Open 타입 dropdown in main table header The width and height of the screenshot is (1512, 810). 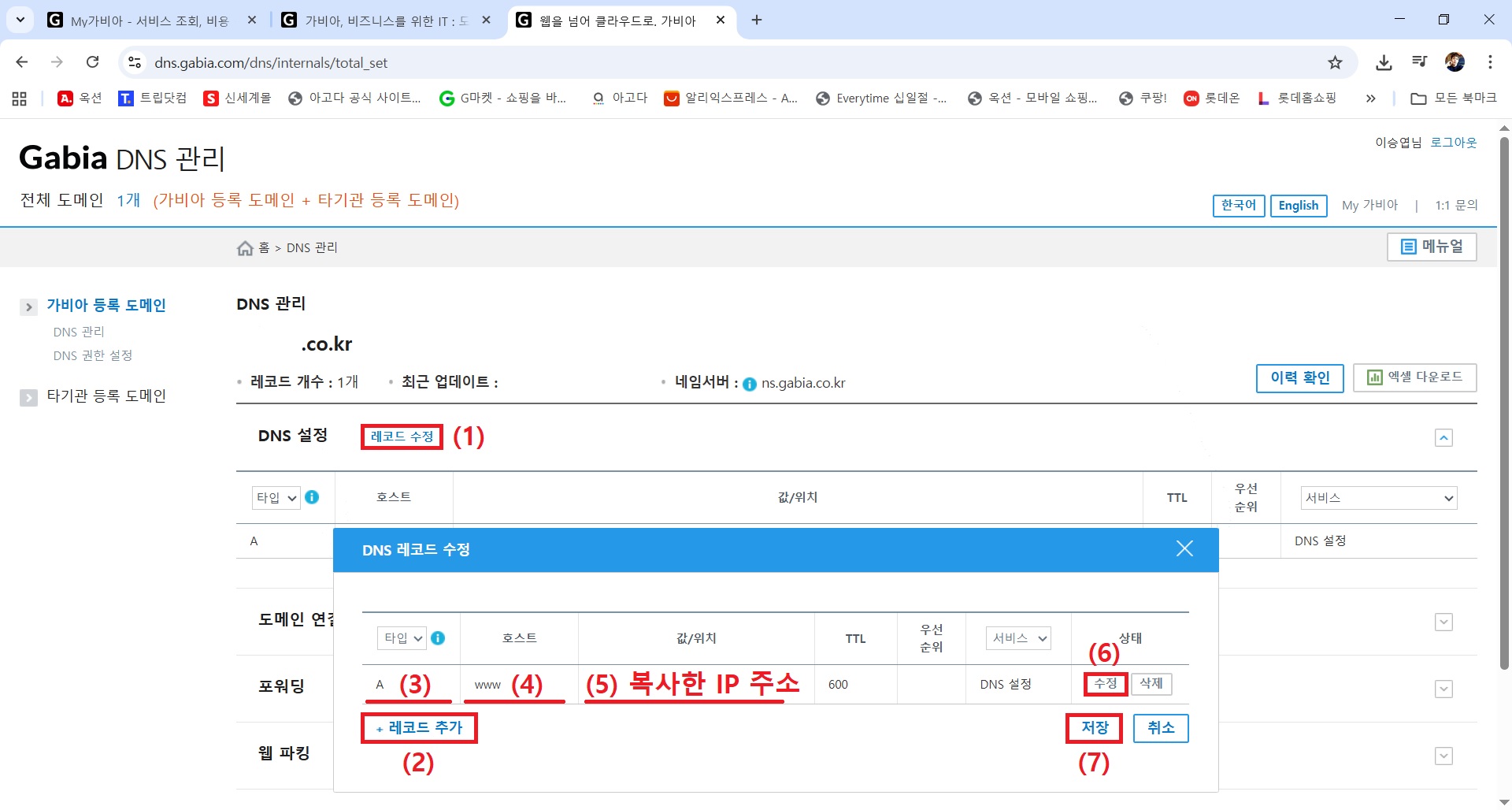click(x=276, y=497)
